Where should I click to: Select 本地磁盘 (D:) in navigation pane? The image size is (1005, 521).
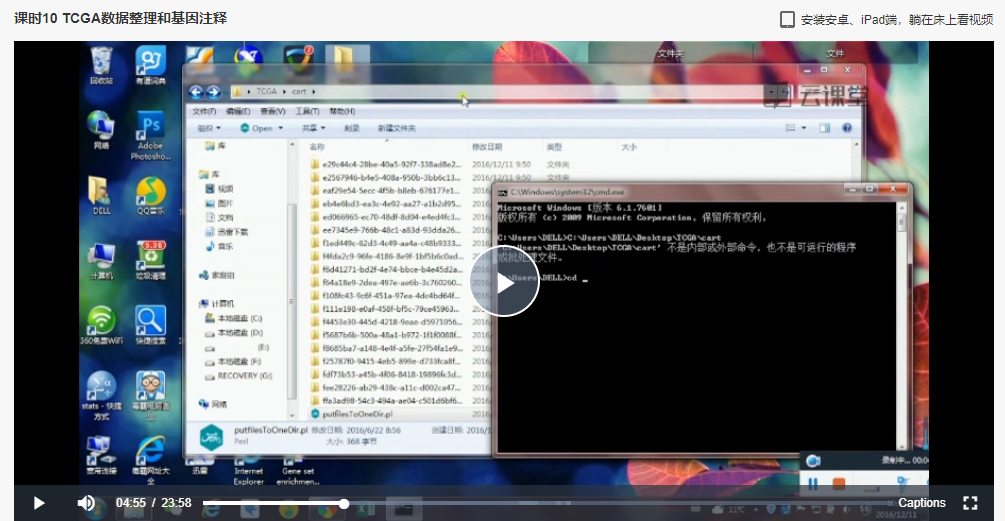pyautogui.click(x=233, y=333)
